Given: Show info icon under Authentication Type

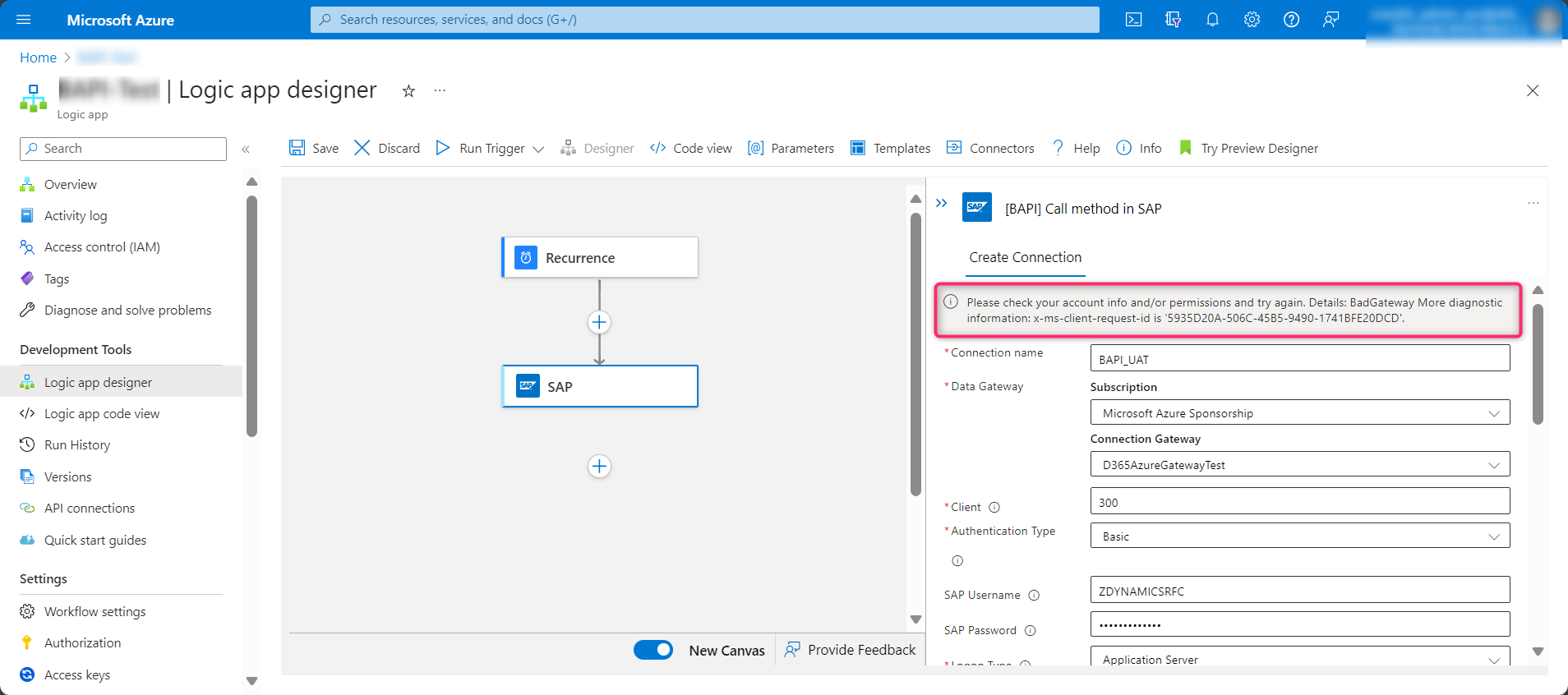Looking at the screenshot, I should (x=957, y=561).
